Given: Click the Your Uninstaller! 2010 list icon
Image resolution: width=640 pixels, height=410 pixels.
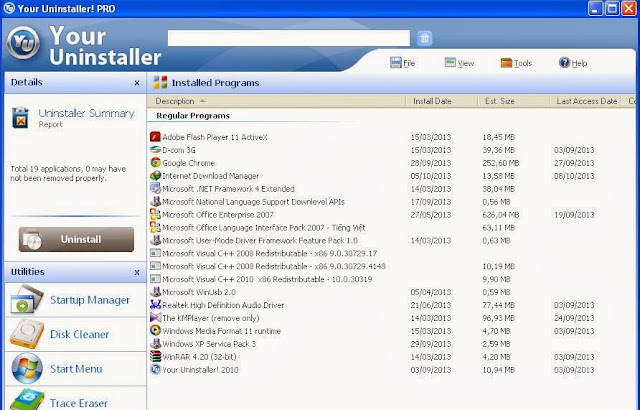Looking at the screenshot, I should 155,370.
